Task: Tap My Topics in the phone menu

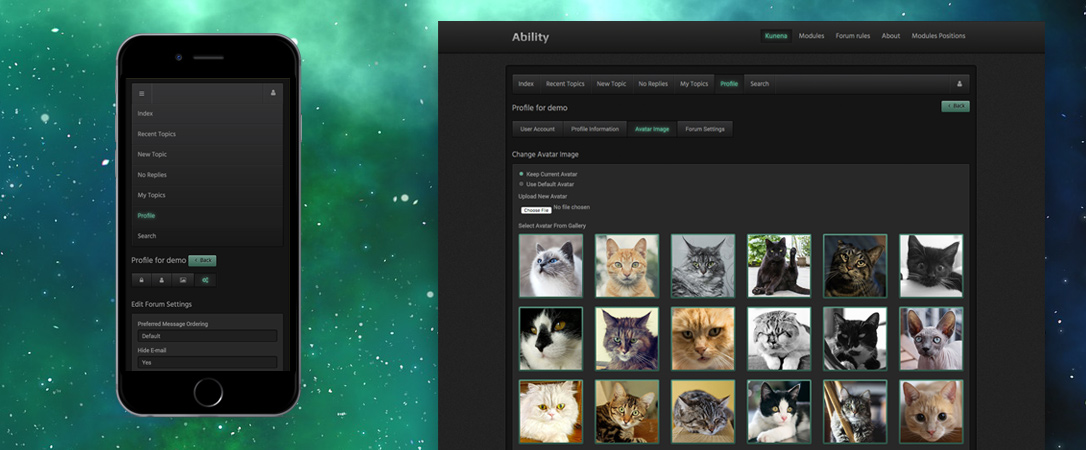Action: 207,195
